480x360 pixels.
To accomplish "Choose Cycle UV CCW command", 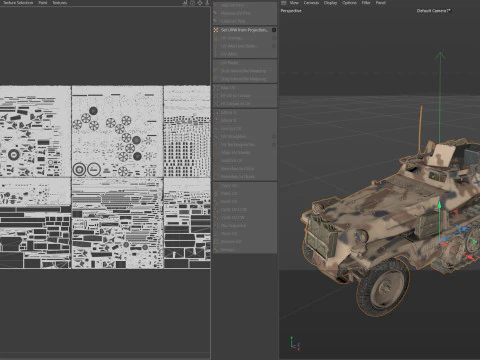I will [x=245, y=210].
